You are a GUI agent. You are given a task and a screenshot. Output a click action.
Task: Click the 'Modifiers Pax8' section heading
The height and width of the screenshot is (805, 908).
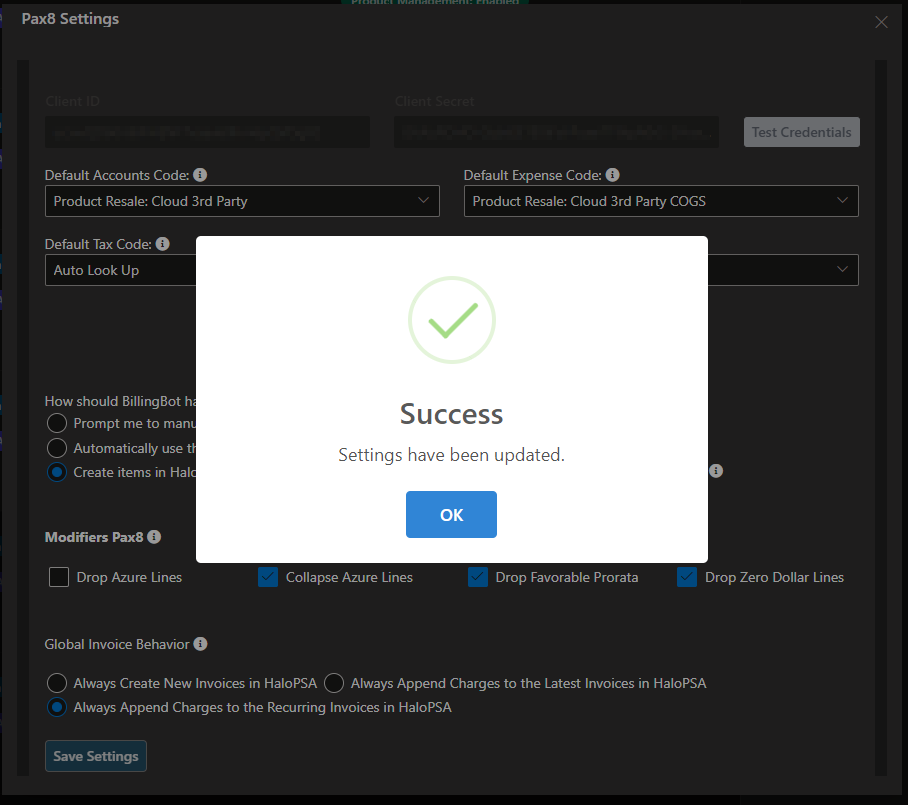pos(94,537)
